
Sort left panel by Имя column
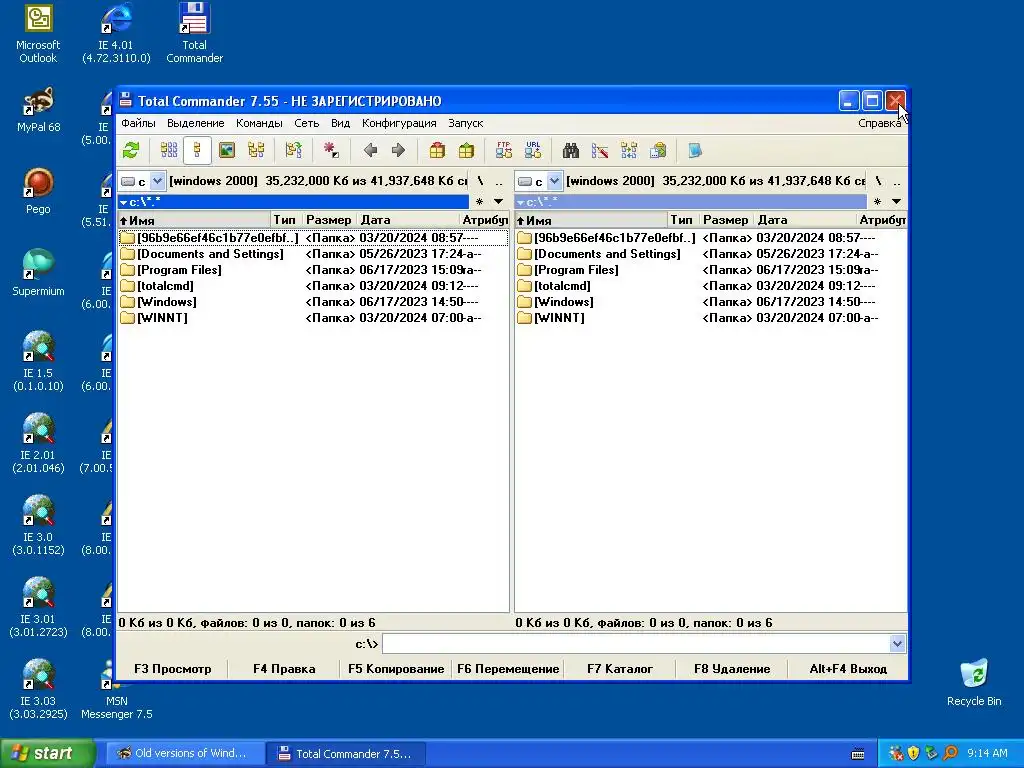pyautogui.click(x=194, y=220)
